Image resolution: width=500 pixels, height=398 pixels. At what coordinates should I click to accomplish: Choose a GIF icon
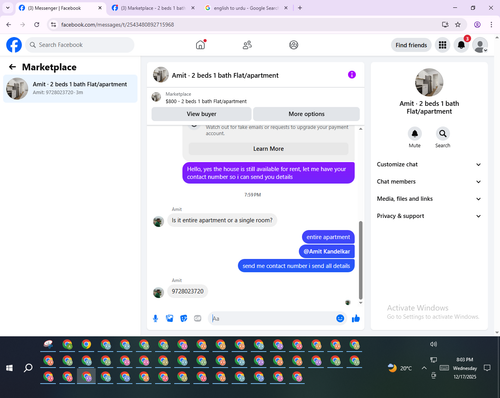pyautogui.click(x=198, y=318)
